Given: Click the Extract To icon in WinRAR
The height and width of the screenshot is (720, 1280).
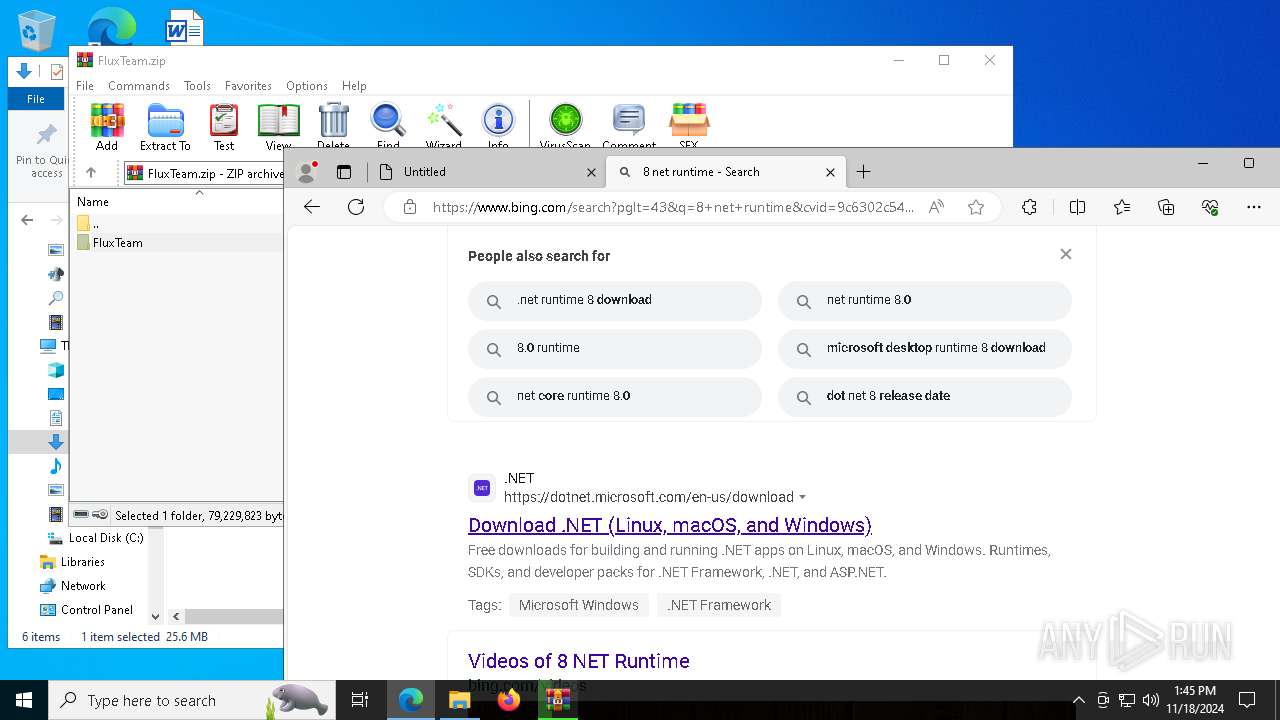Looking at the screenshot, I should point(165,127).
